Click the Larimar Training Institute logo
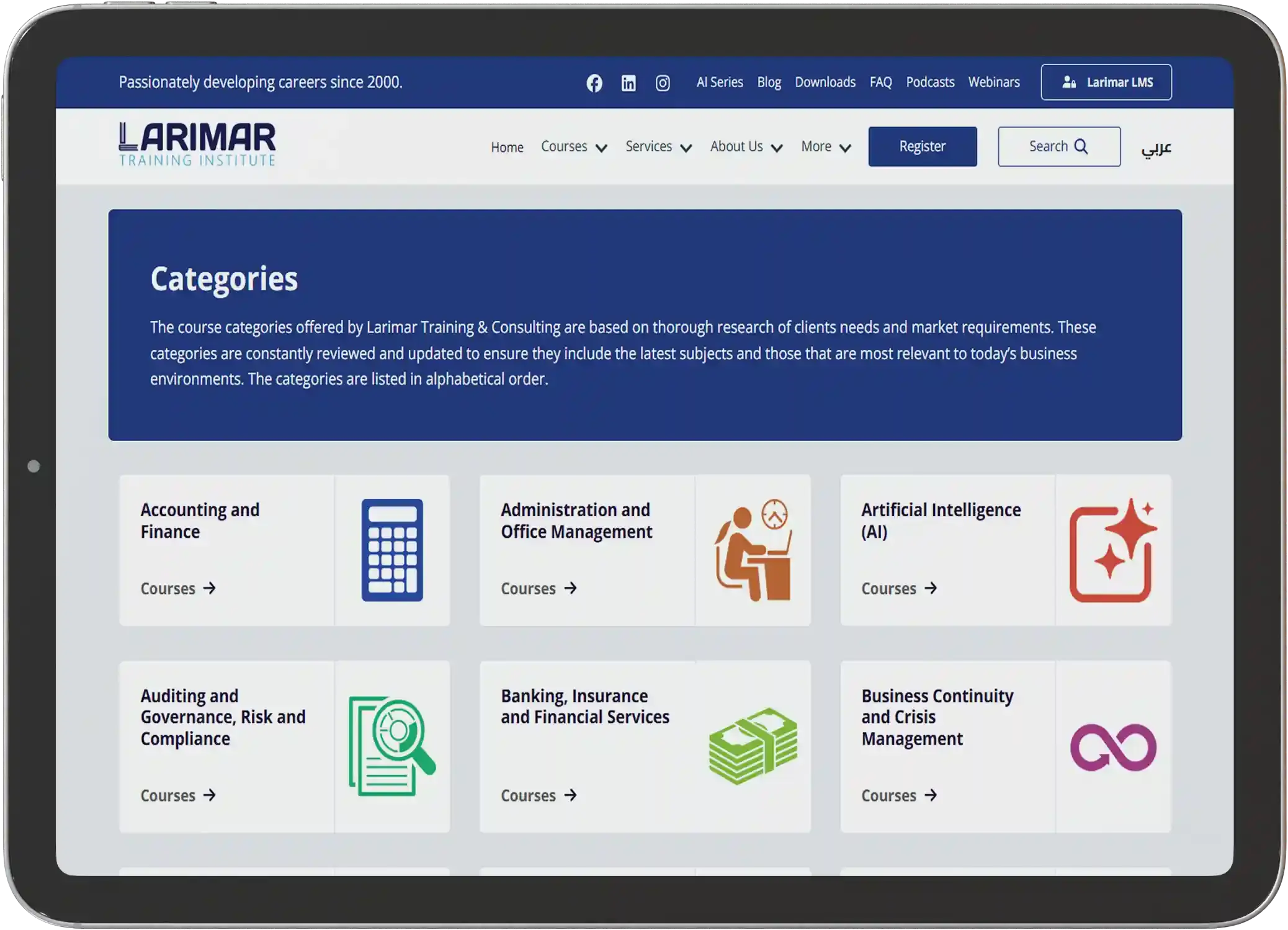 pyautogui.click(x=197, y=144)
